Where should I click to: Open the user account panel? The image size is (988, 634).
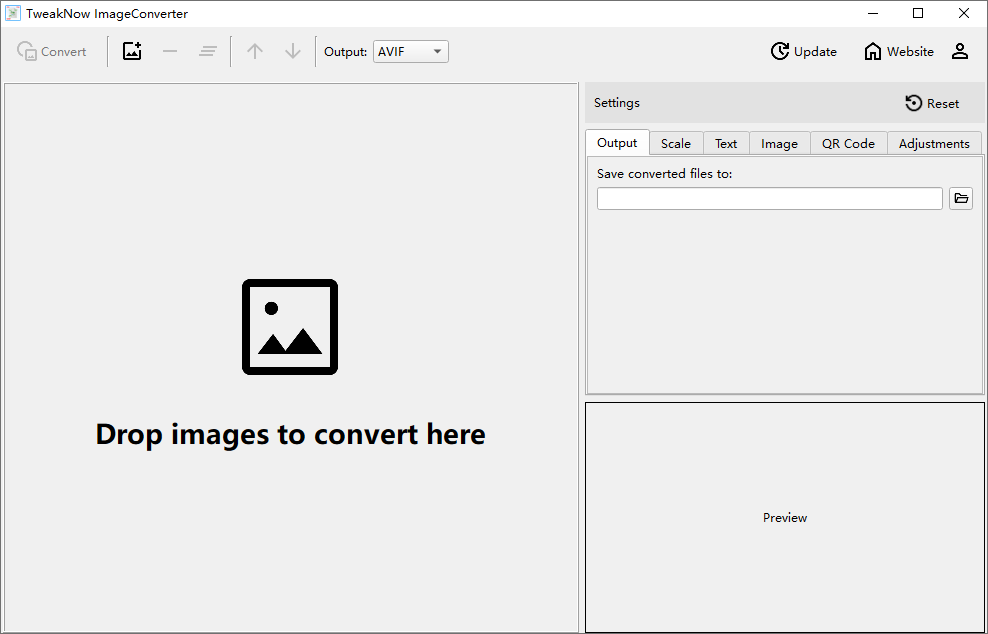[959, 50]
